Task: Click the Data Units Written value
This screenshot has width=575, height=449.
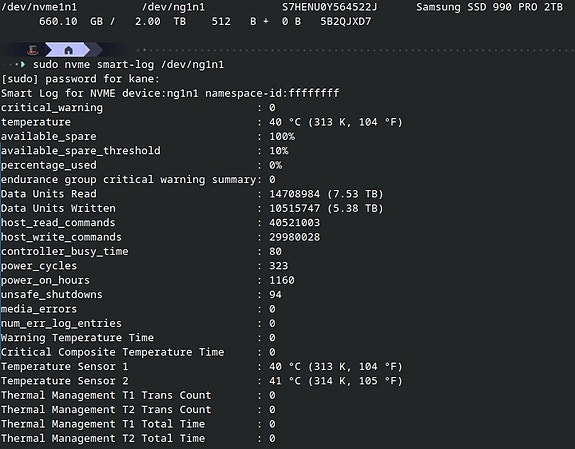Action: point(326,208)
